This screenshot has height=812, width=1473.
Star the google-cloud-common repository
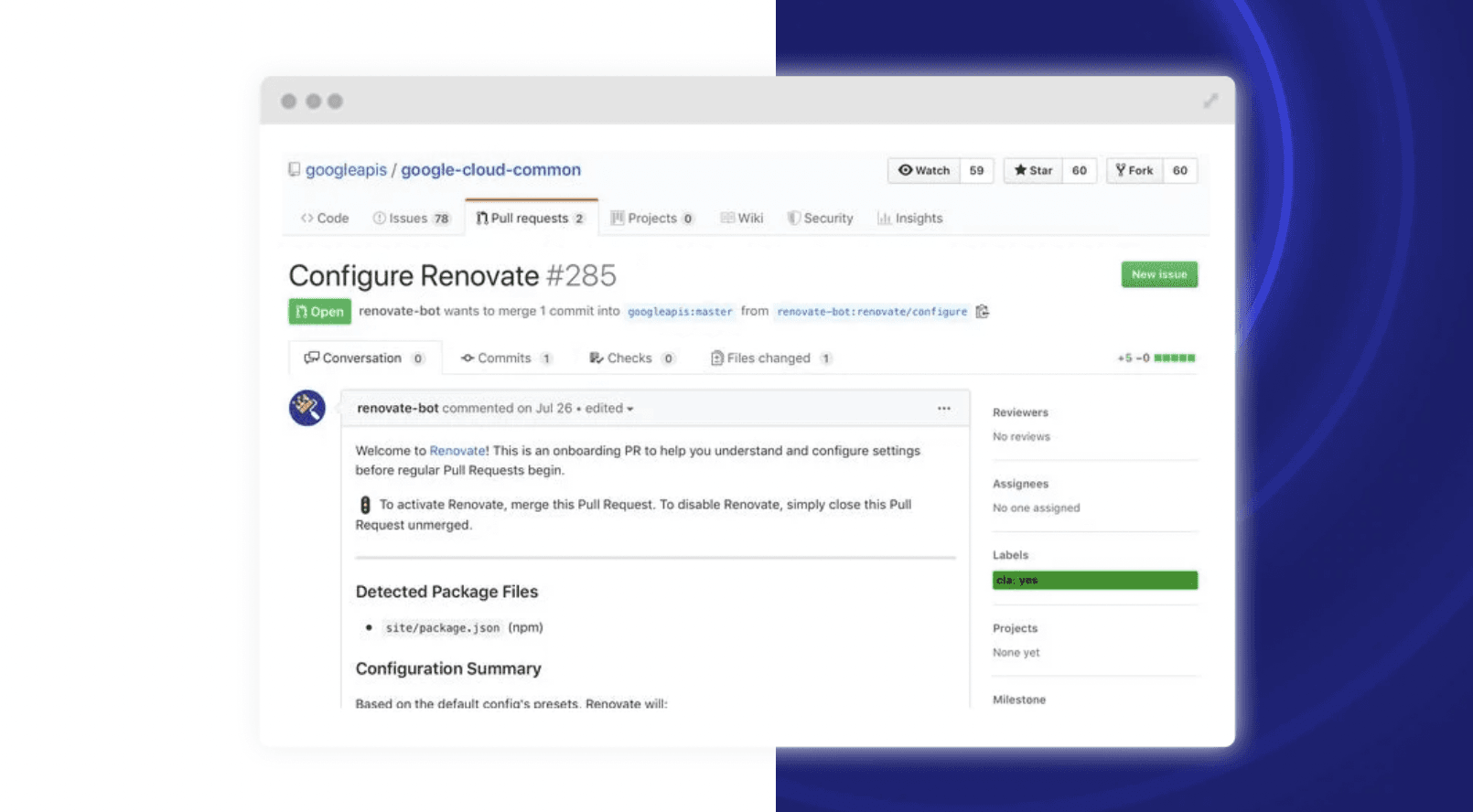click(x=1033, y=170)
